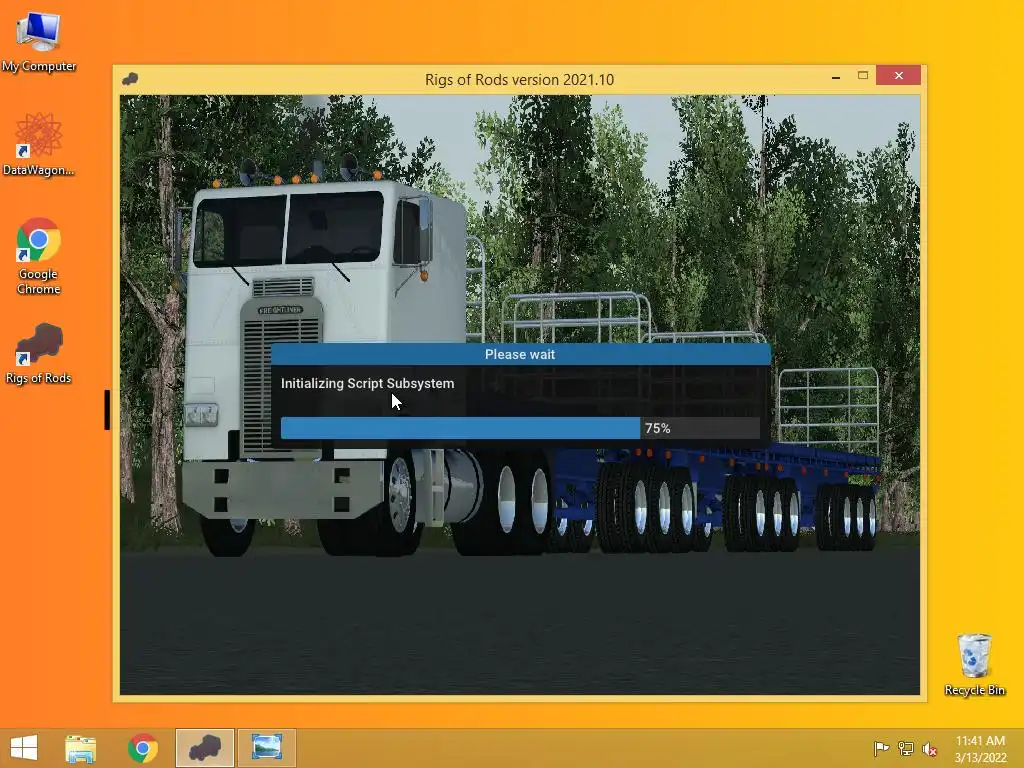Select the Rigs of Rods desktop shortcut
The image size is (1024, 768).
coord(39,353)
